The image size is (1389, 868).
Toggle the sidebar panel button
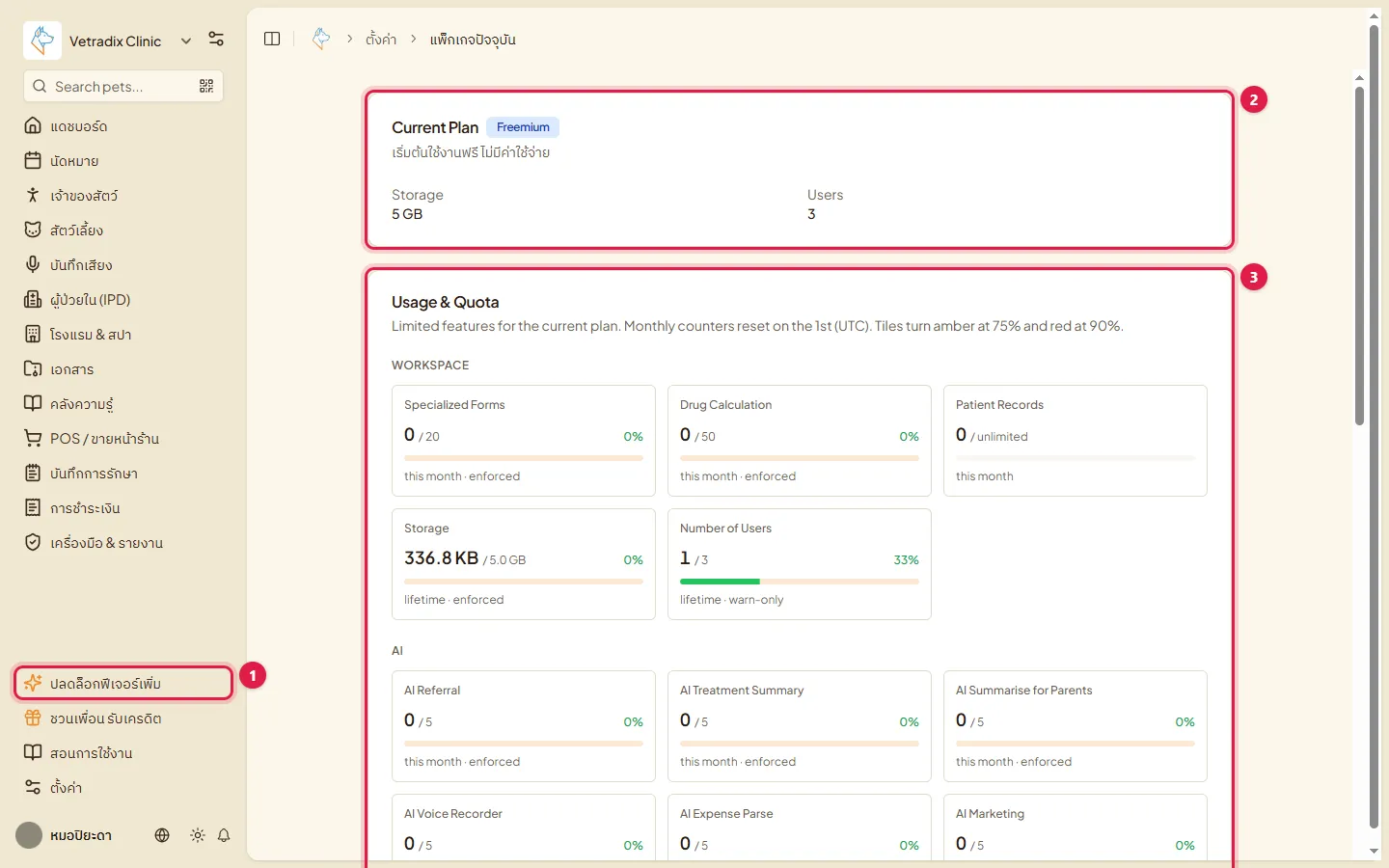272,39
